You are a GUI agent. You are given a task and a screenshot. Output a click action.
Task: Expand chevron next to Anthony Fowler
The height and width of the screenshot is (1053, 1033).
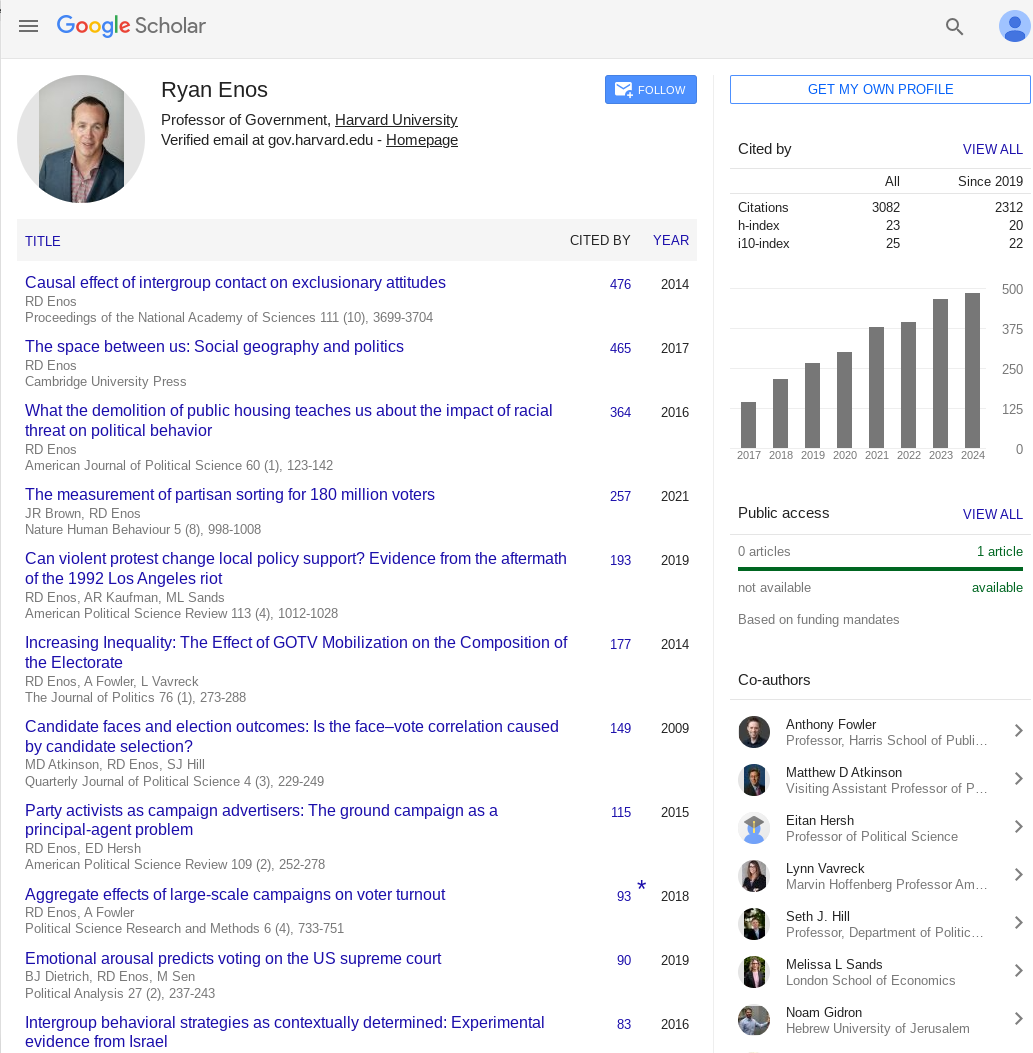click(x=1018, y=731)
